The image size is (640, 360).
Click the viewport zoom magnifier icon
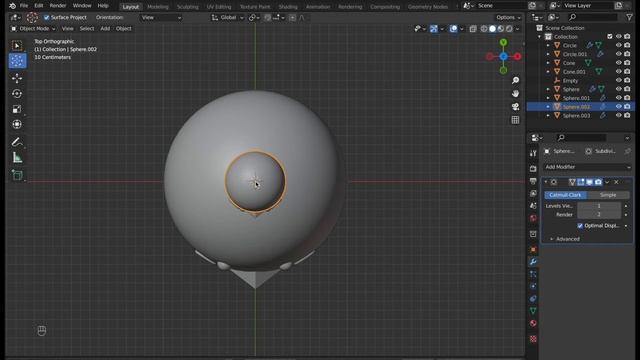coord(516,80)
